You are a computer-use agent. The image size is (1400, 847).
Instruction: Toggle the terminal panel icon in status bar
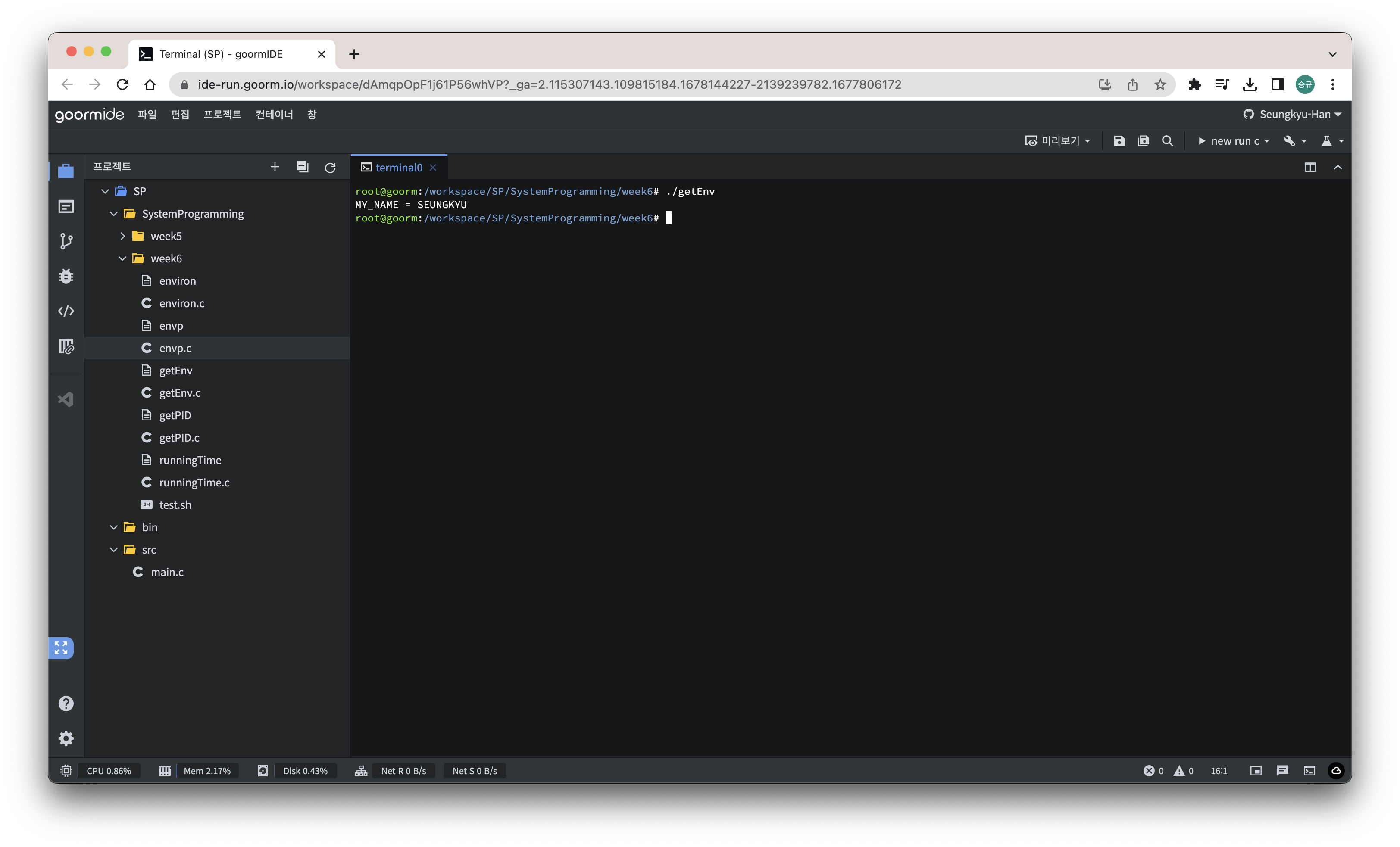1309,771
